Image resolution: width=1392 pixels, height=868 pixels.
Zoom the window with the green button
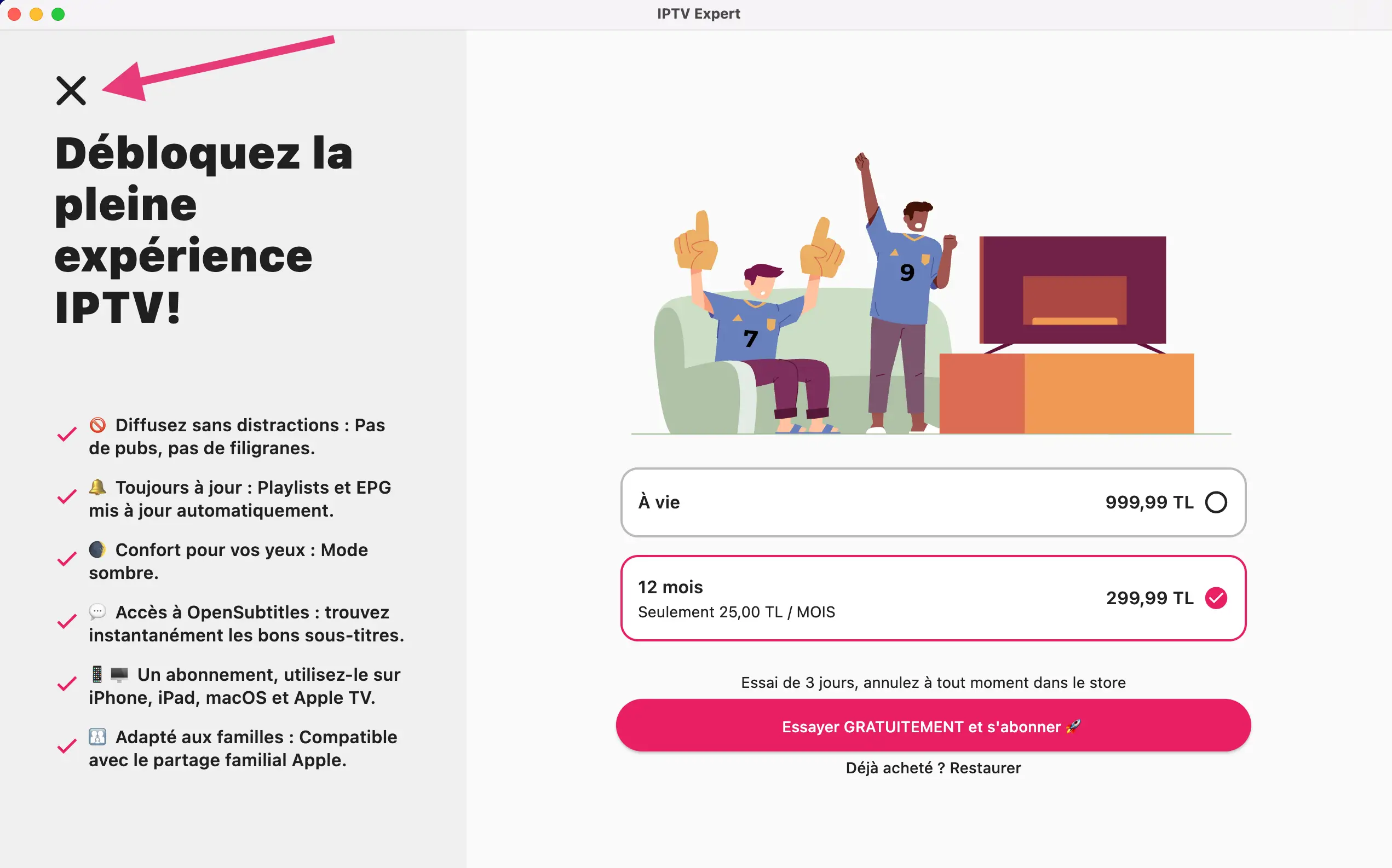[x=58, y=14]
